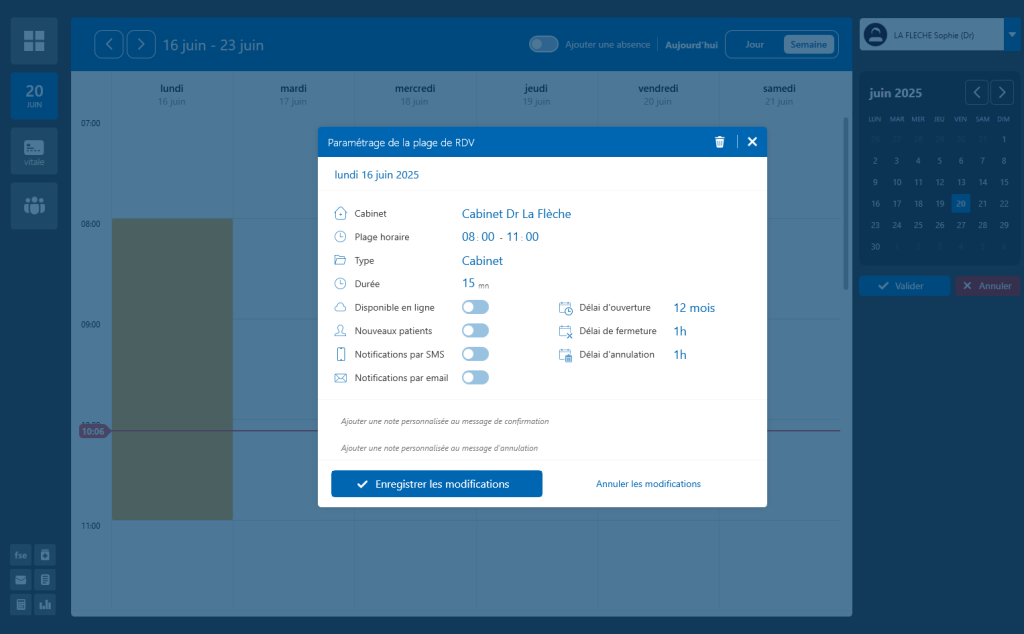
Task: Switch on Notifications par email
Action: (x=475, y=377)
